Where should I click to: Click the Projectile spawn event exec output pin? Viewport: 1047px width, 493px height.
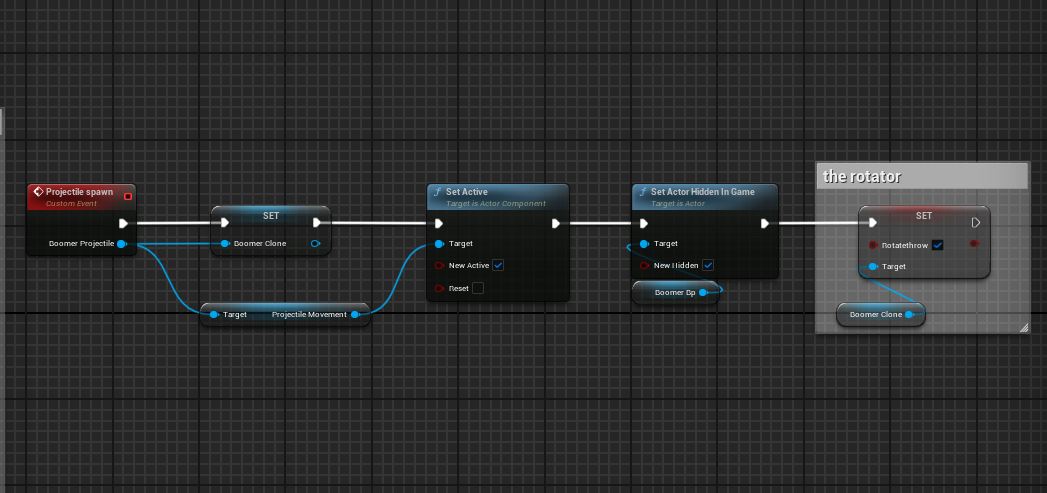point(123,224)
